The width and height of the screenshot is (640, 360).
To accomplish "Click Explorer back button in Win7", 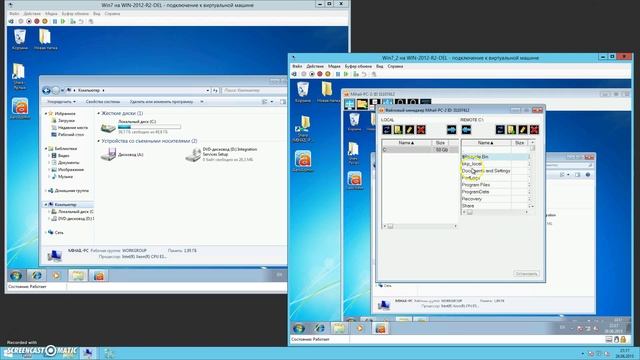I will (x=47, y=90).
